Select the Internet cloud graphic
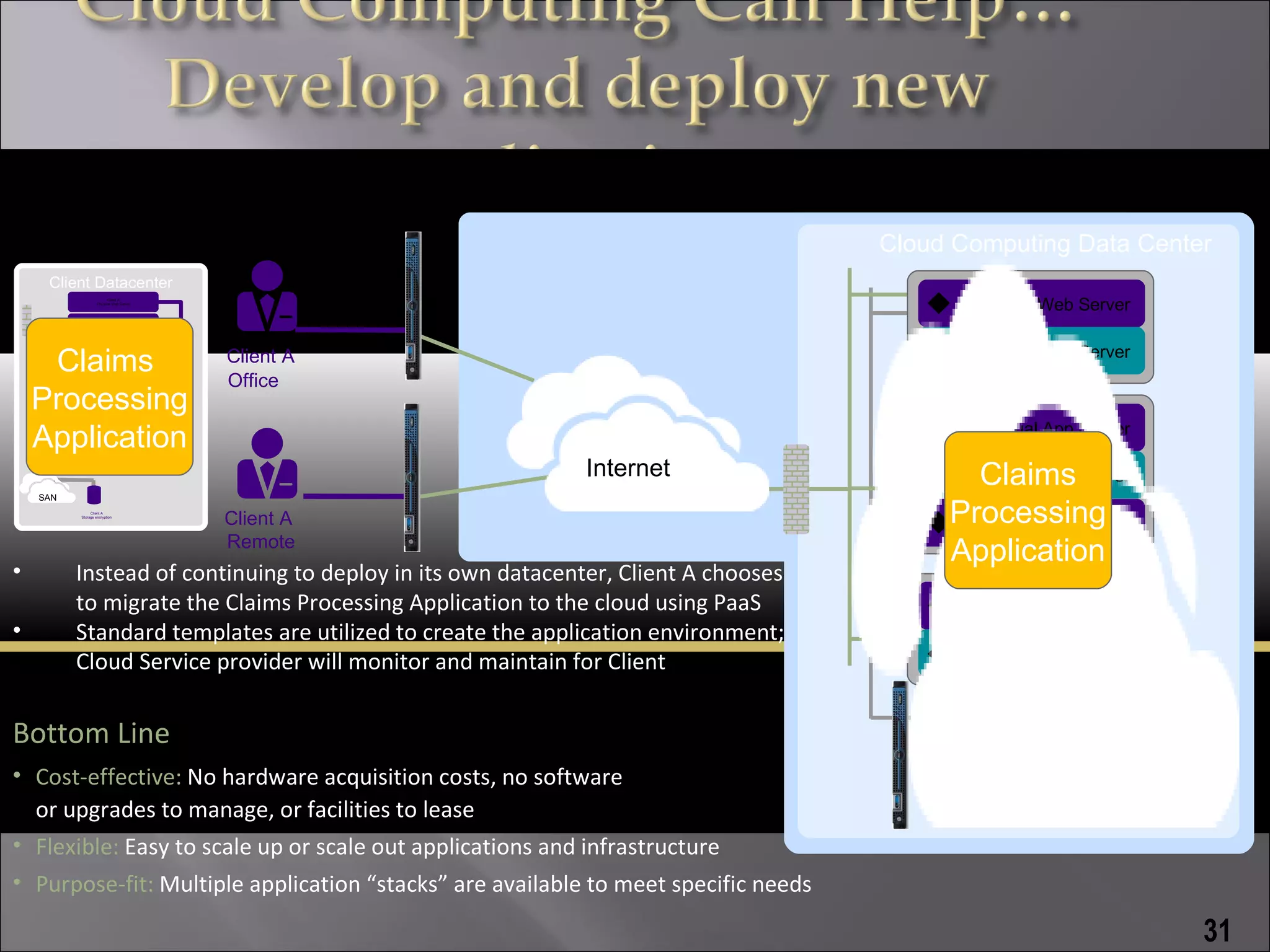 click(x=637, y=434)
